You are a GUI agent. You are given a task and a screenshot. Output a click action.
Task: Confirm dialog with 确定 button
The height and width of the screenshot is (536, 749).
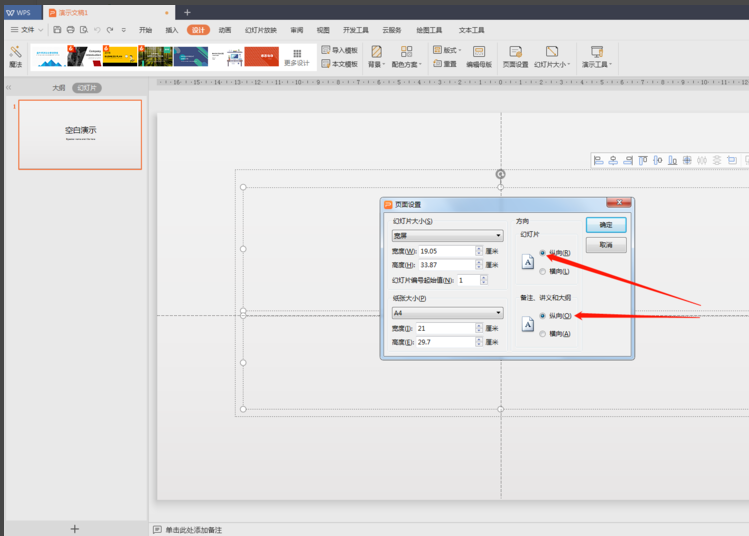coord(606,225)
